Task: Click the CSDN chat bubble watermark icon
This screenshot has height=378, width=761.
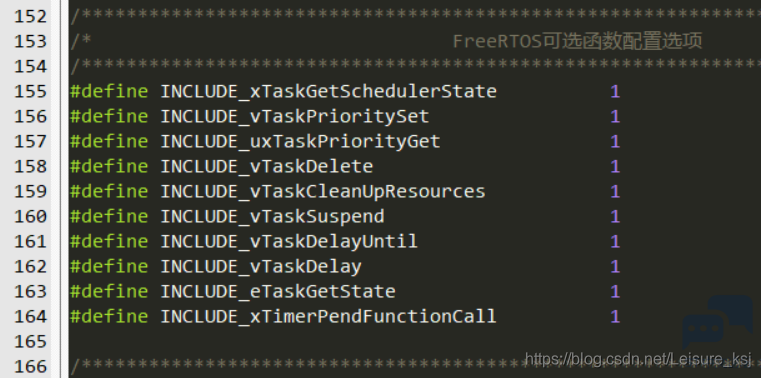Action: (717, 322)
